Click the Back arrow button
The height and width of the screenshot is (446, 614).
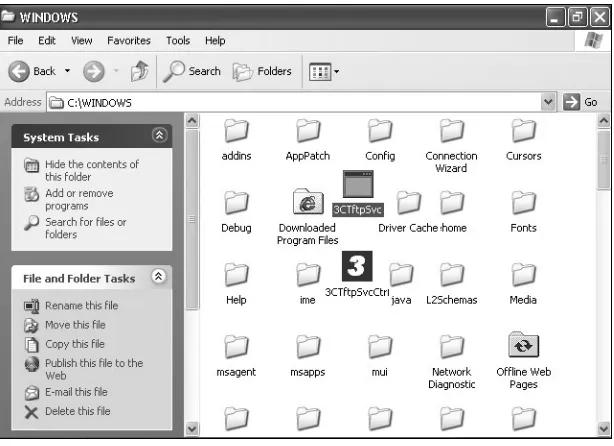click(19, 71)
